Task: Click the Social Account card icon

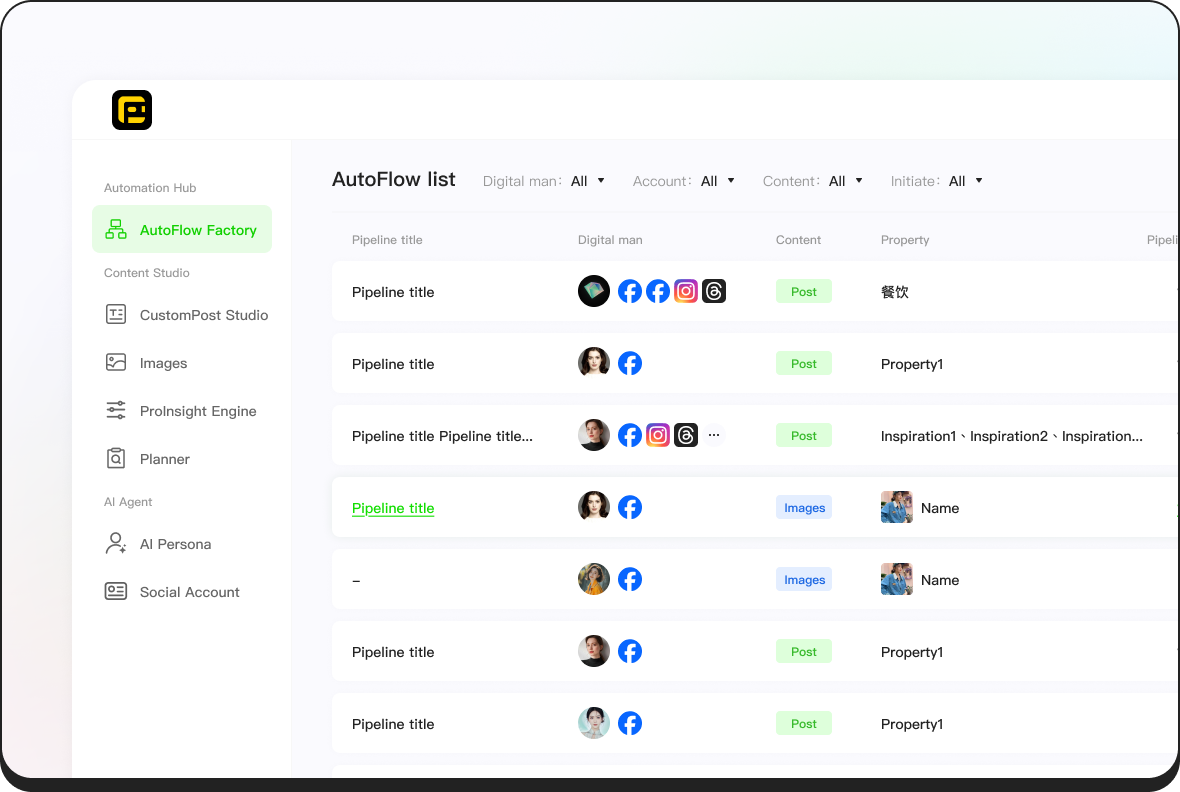Action: coord(116,592)
